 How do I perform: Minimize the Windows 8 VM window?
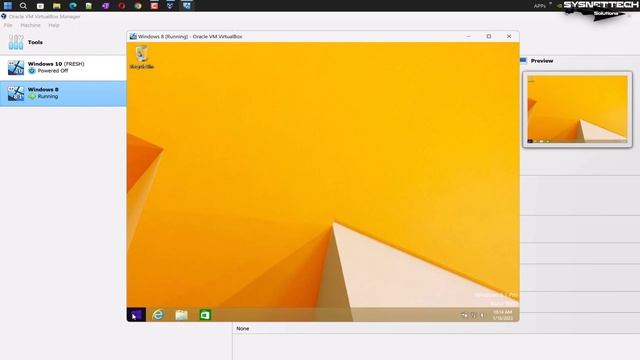click(469, 36)
